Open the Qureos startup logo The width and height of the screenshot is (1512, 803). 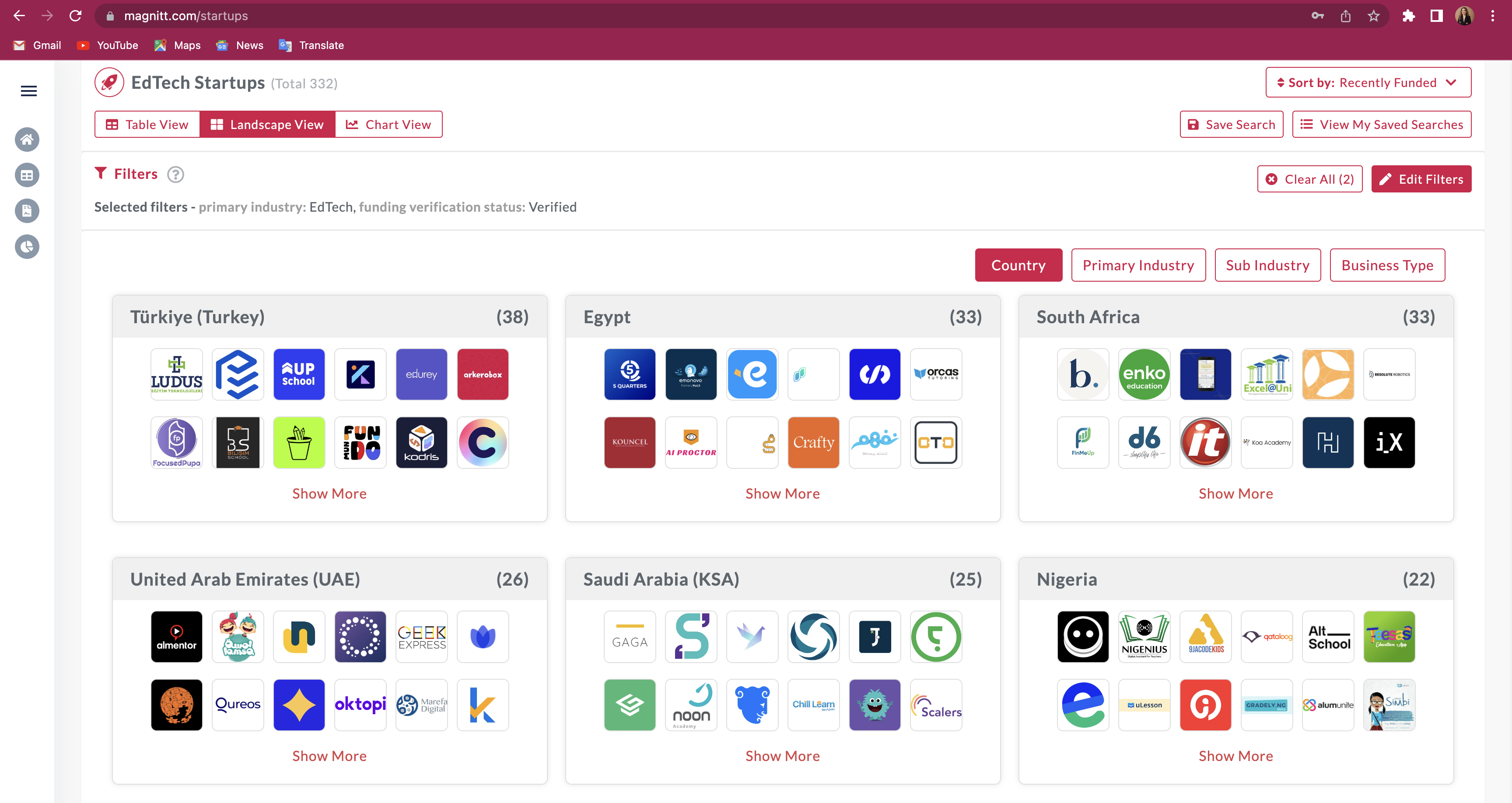tap(238, 705)
